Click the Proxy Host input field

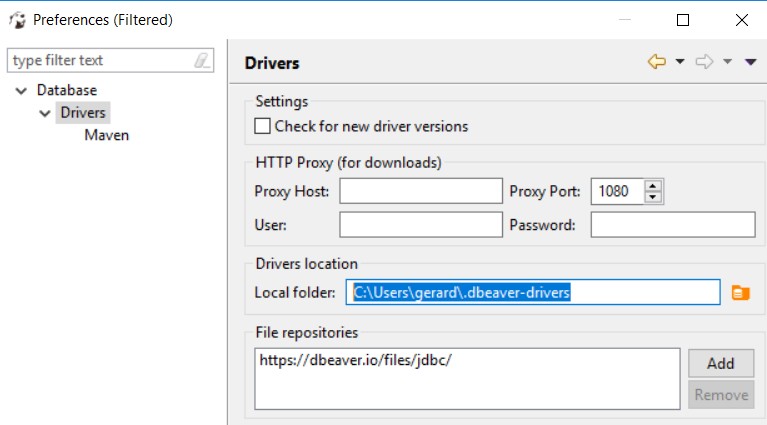(420, 191)
